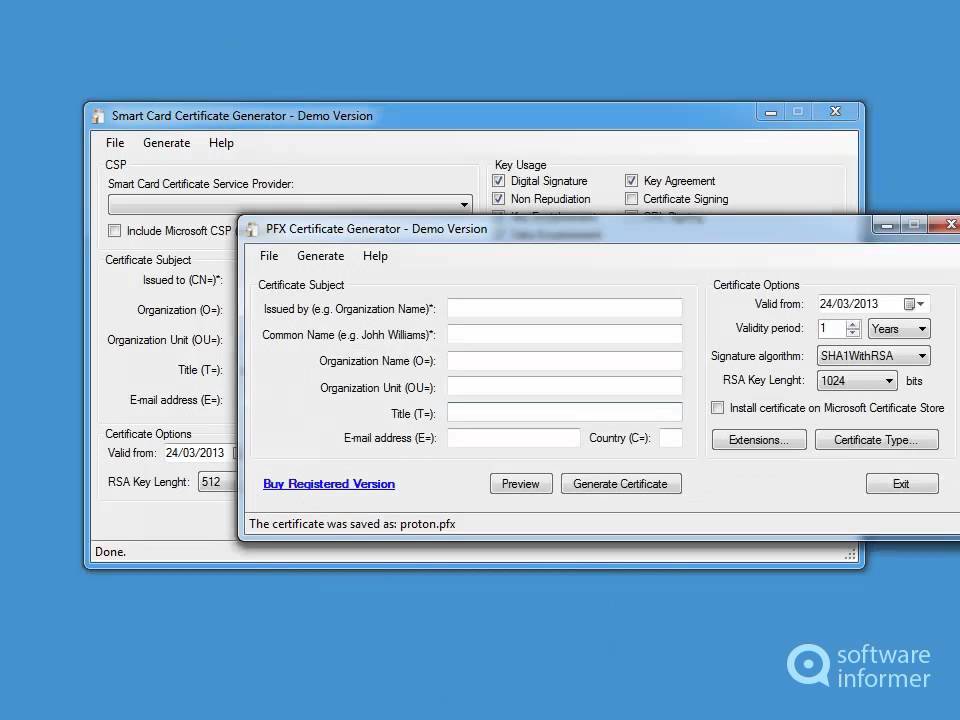Click the Validity period number field

click(832, 329)
